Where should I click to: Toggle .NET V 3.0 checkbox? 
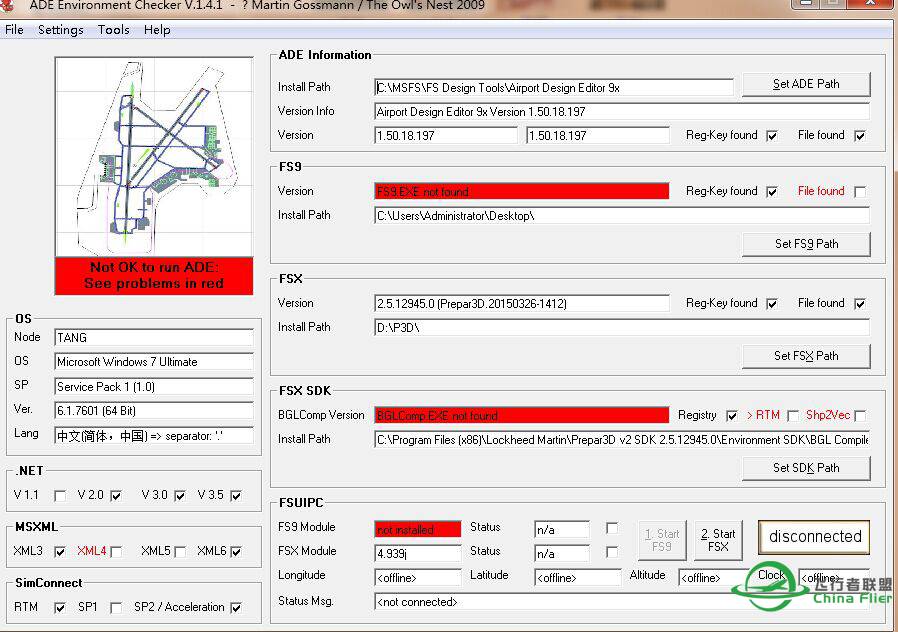pos(180,496)
